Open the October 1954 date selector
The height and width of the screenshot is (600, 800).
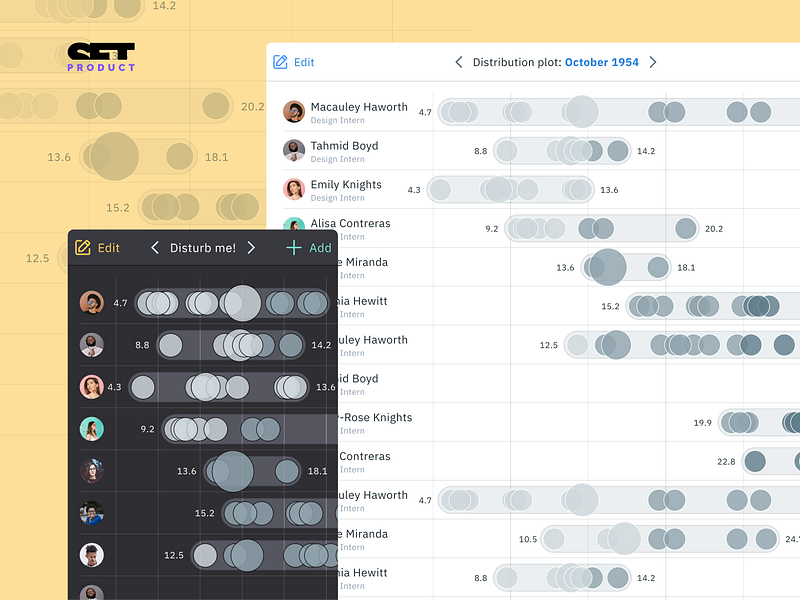coord(602,62)
